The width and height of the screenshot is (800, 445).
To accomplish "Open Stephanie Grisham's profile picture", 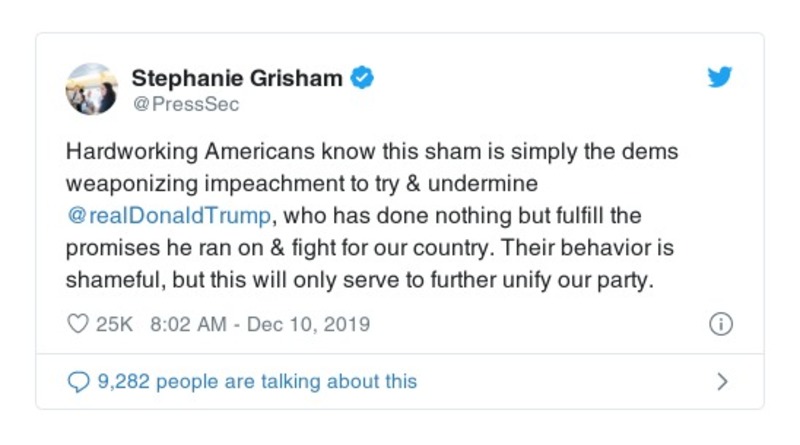I will [x=92, y=89].
